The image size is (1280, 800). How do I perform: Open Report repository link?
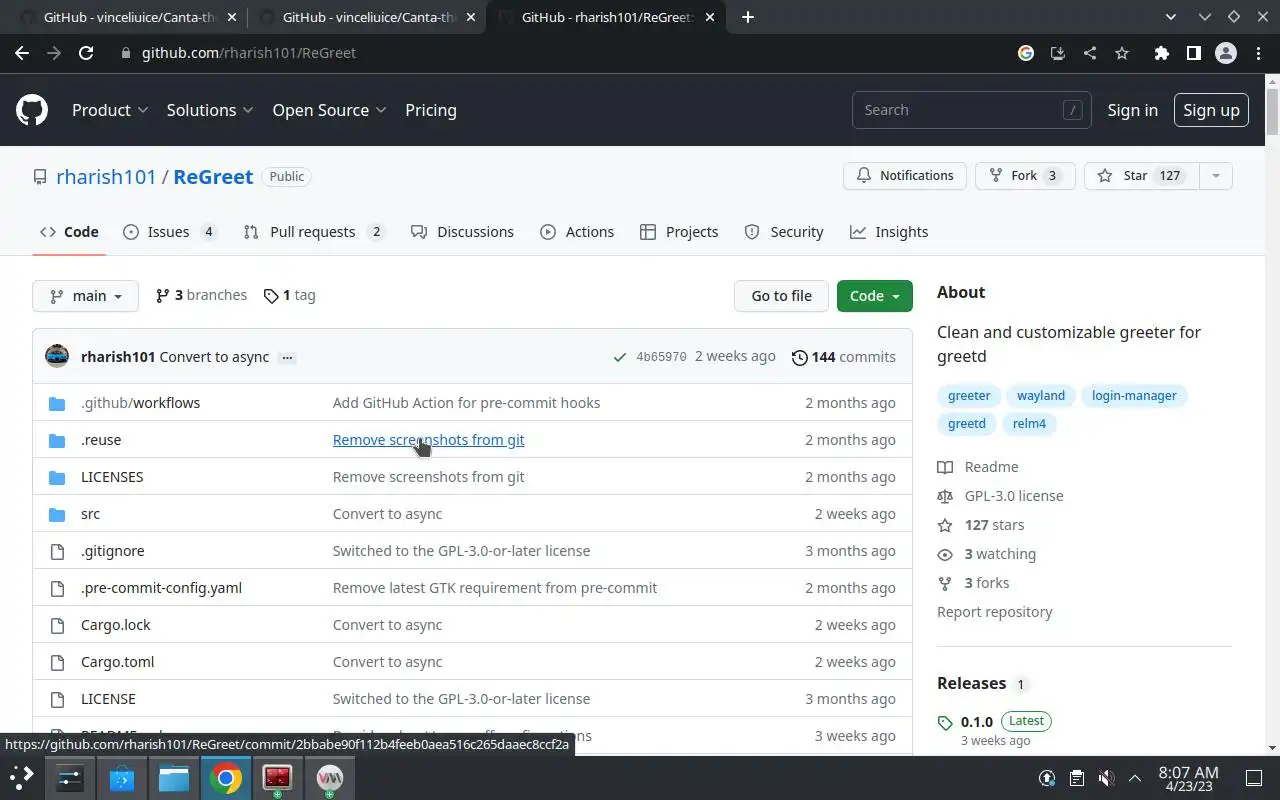995,612
